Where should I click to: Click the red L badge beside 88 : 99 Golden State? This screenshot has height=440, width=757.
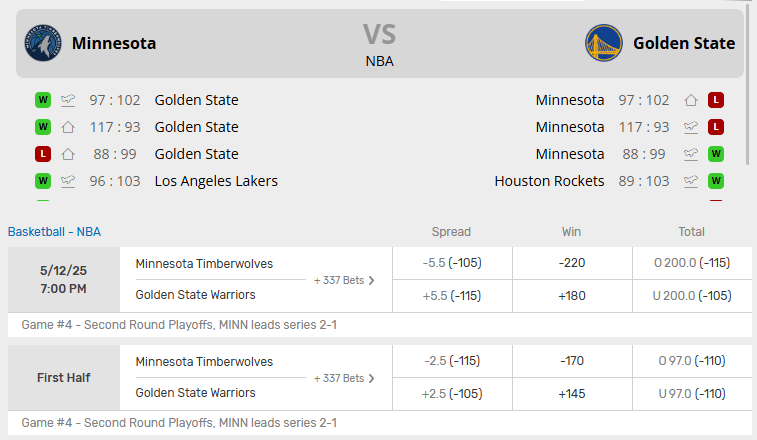[x=43, y=154]
